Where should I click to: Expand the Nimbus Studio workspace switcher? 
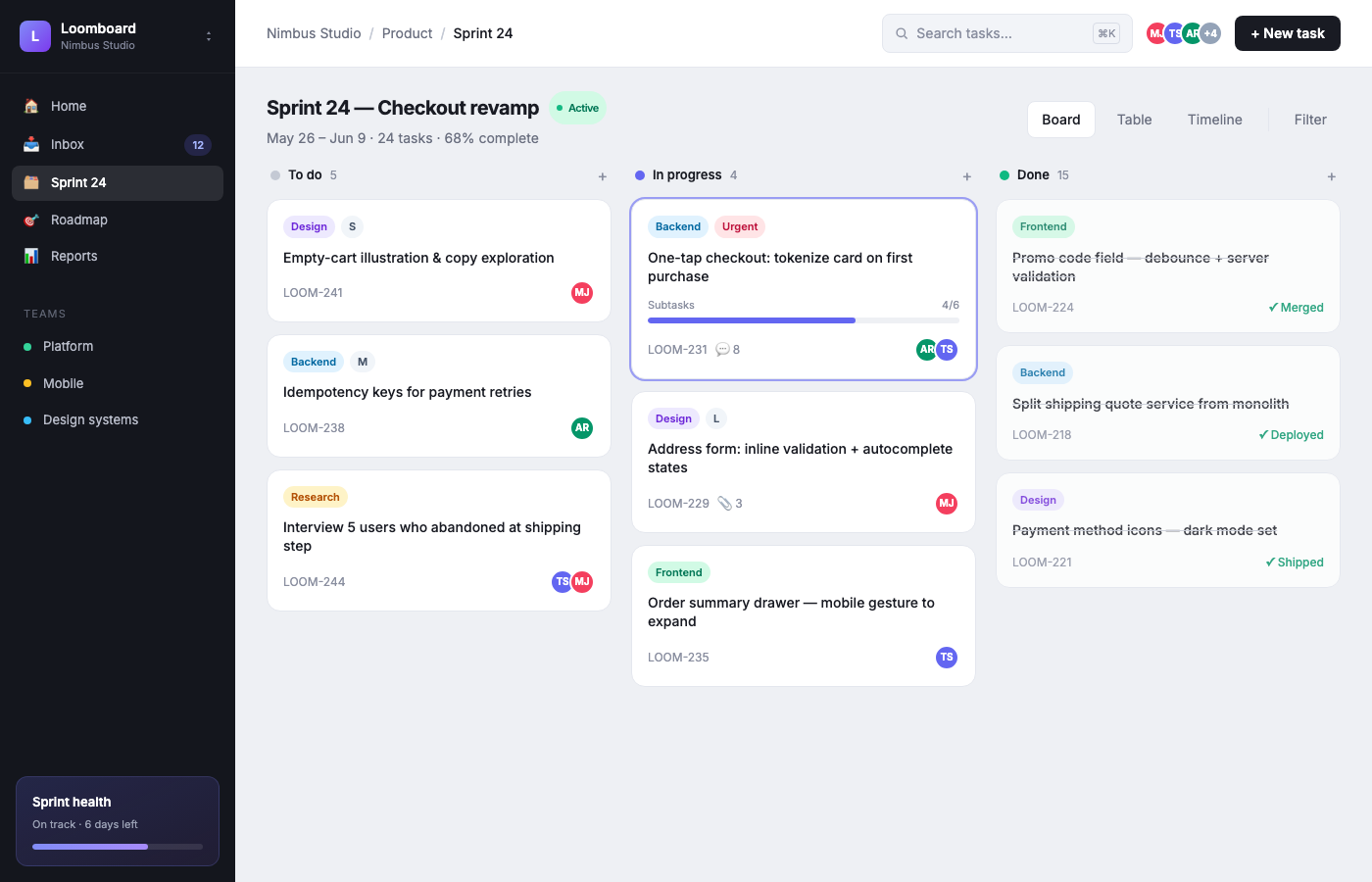tap(209, 36)
